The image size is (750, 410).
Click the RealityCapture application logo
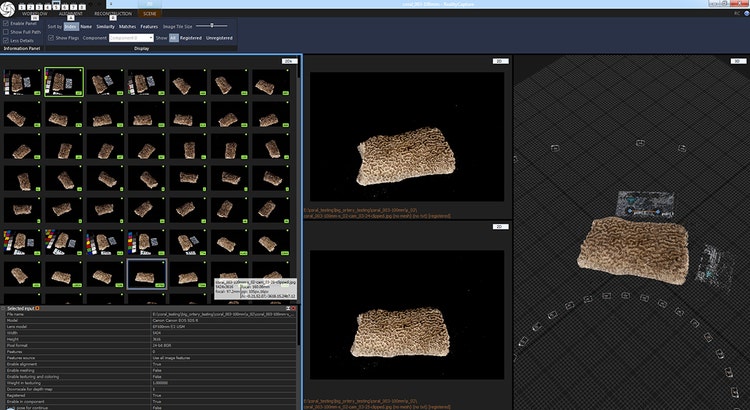(x=8, y=9)
